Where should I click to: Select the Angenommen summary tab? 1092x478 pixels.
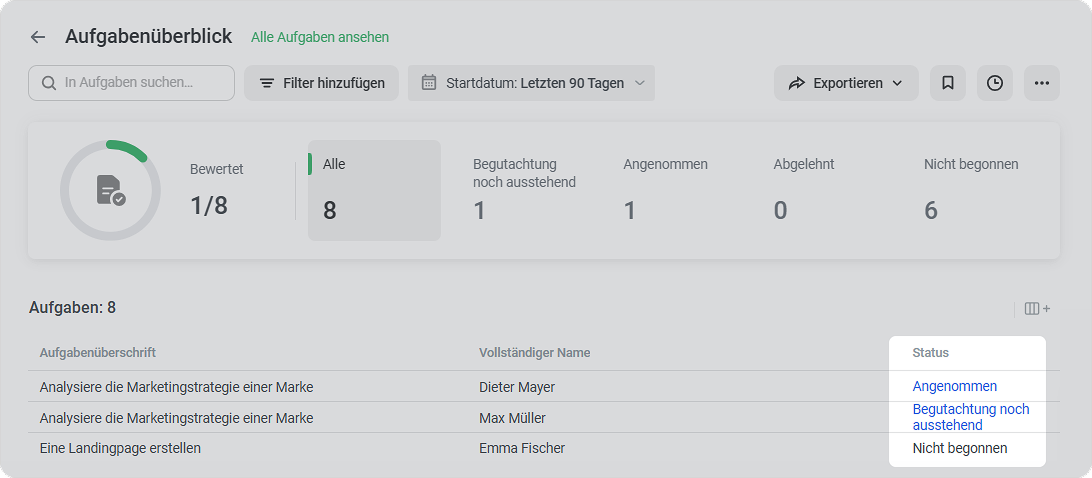[665, 190]
